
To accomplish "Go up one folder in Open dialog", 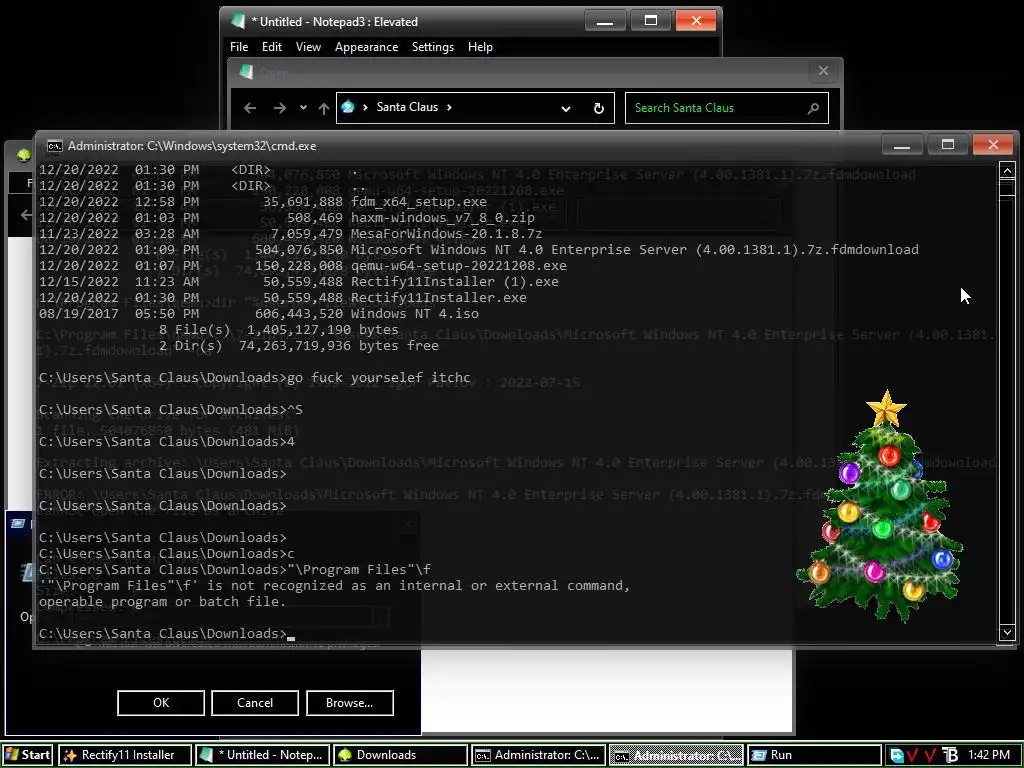I will tap(324, 108).
